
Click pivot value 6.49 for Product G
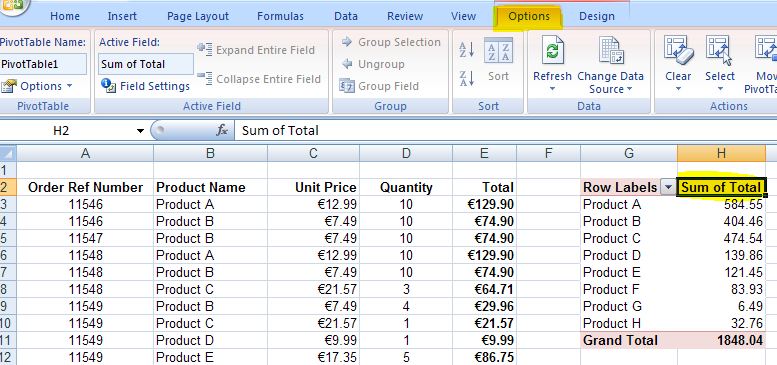(721, 307)
